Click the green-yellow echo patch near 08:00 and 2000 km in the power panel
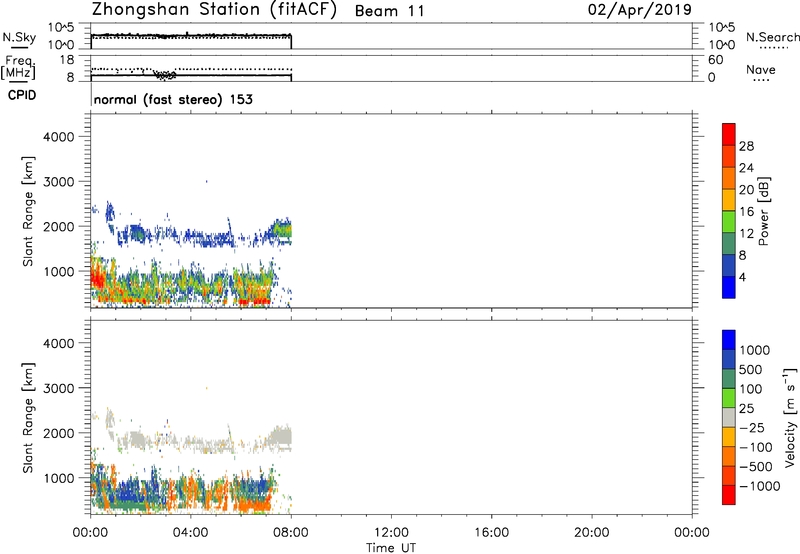The width and height of the screenshot is (800, 554). [282, 231]
